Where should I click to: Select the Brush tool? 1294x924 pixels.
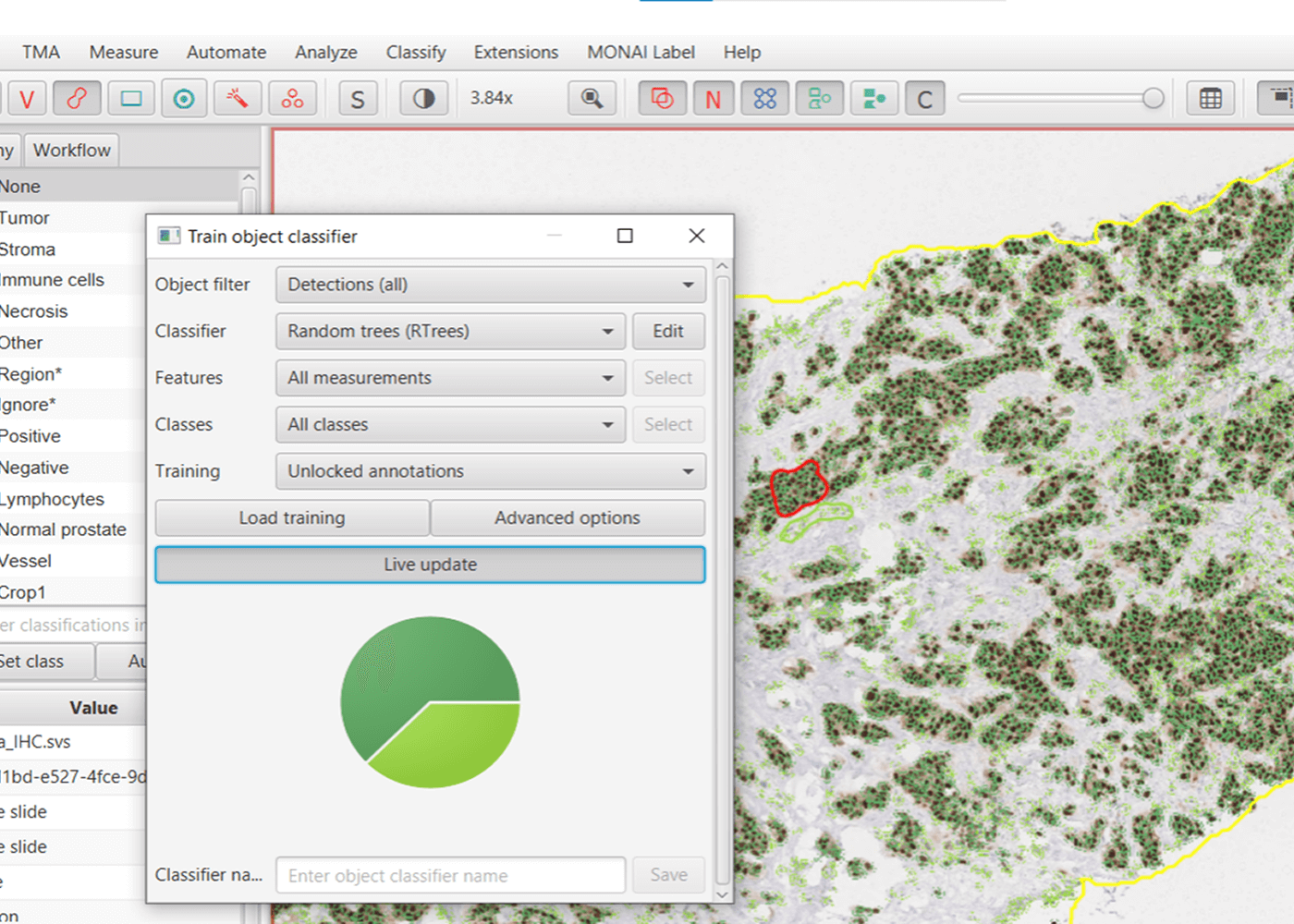tap(78, 98)
